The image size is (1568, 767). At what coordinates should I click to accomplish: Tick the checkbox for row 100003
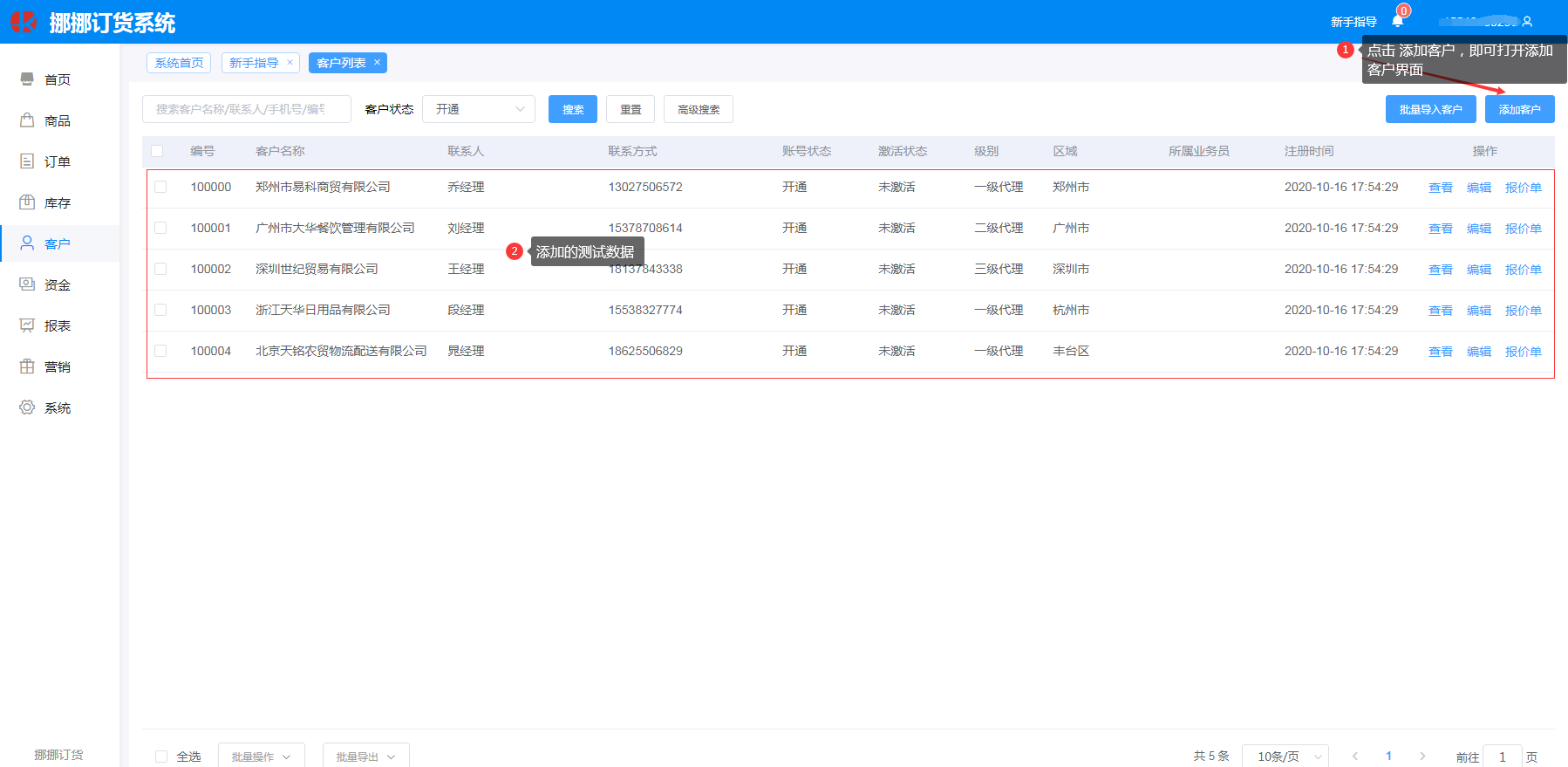click(160, 310)
